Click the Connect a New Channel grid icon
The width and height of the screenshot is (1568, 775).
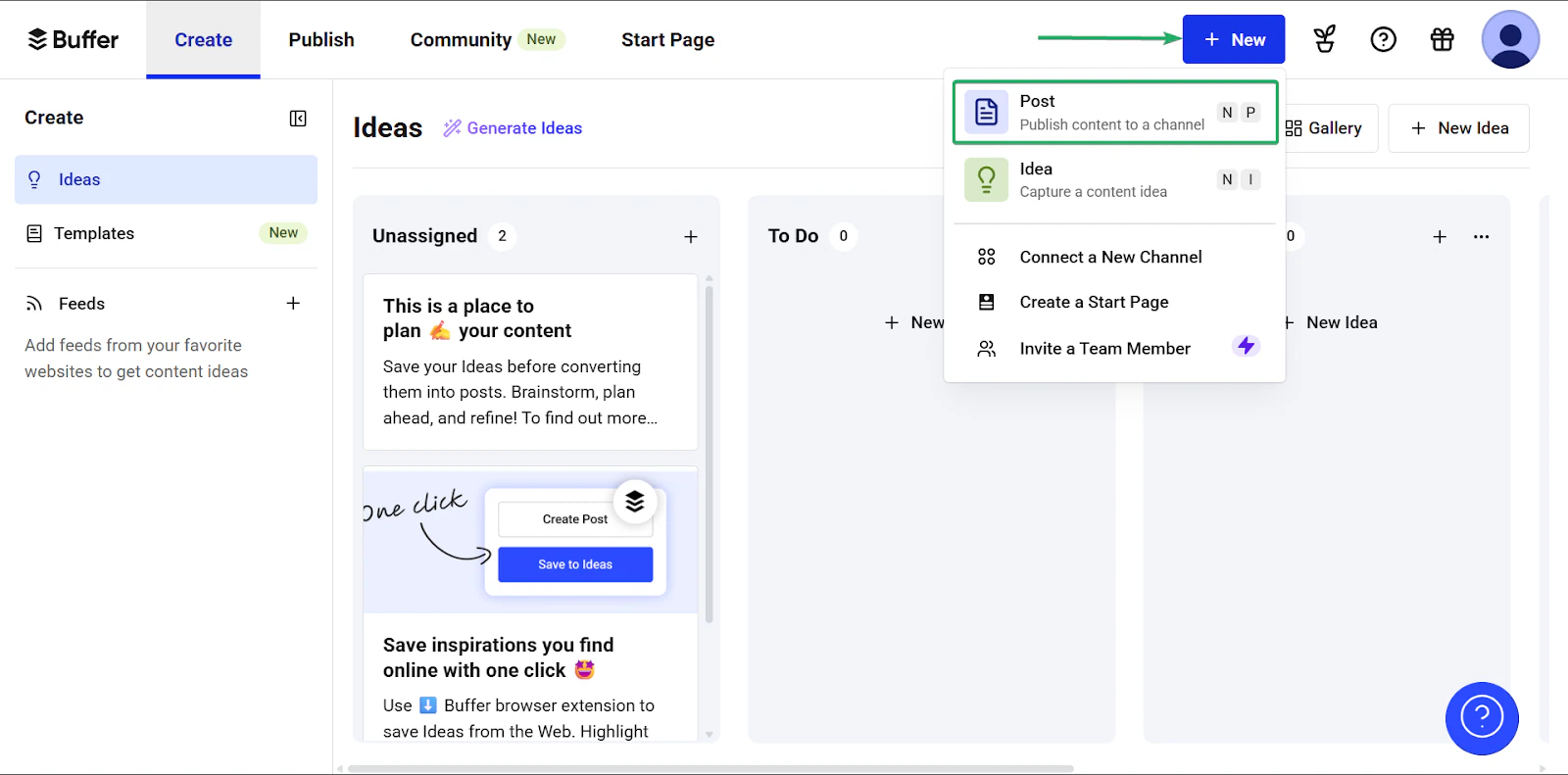pyautogui.click(x=986, y=257)
